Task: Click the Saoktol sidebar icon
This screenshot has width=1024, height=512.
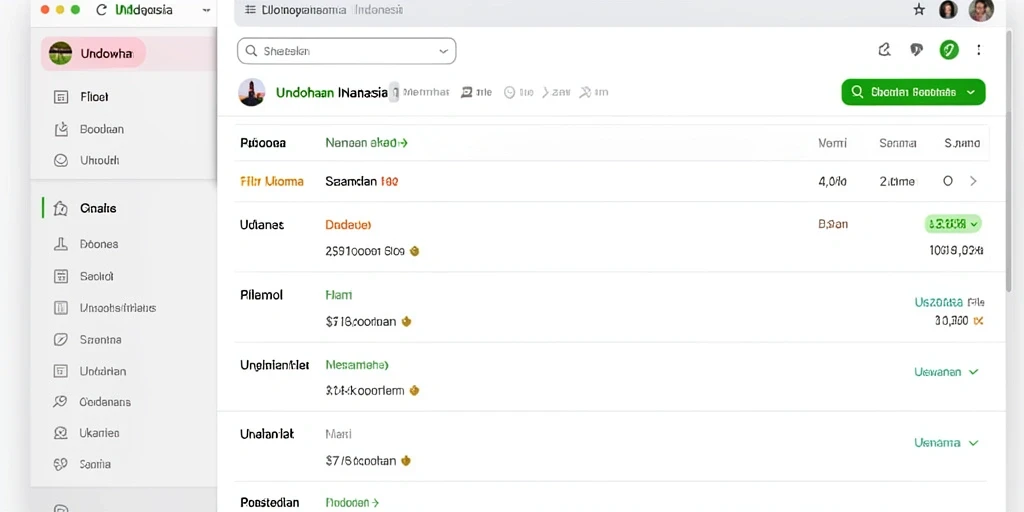Action: [61, 276]
